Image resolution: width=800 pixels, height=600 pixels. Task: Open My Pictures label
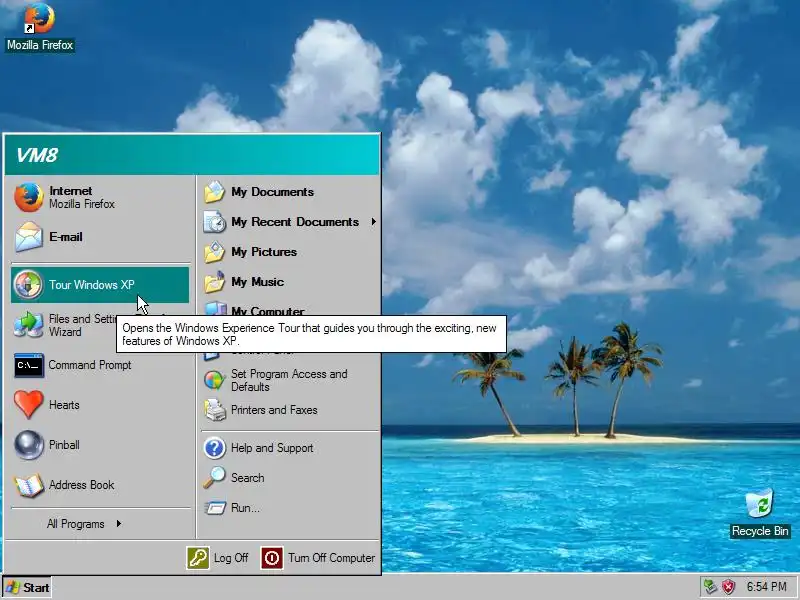point(264,252)
